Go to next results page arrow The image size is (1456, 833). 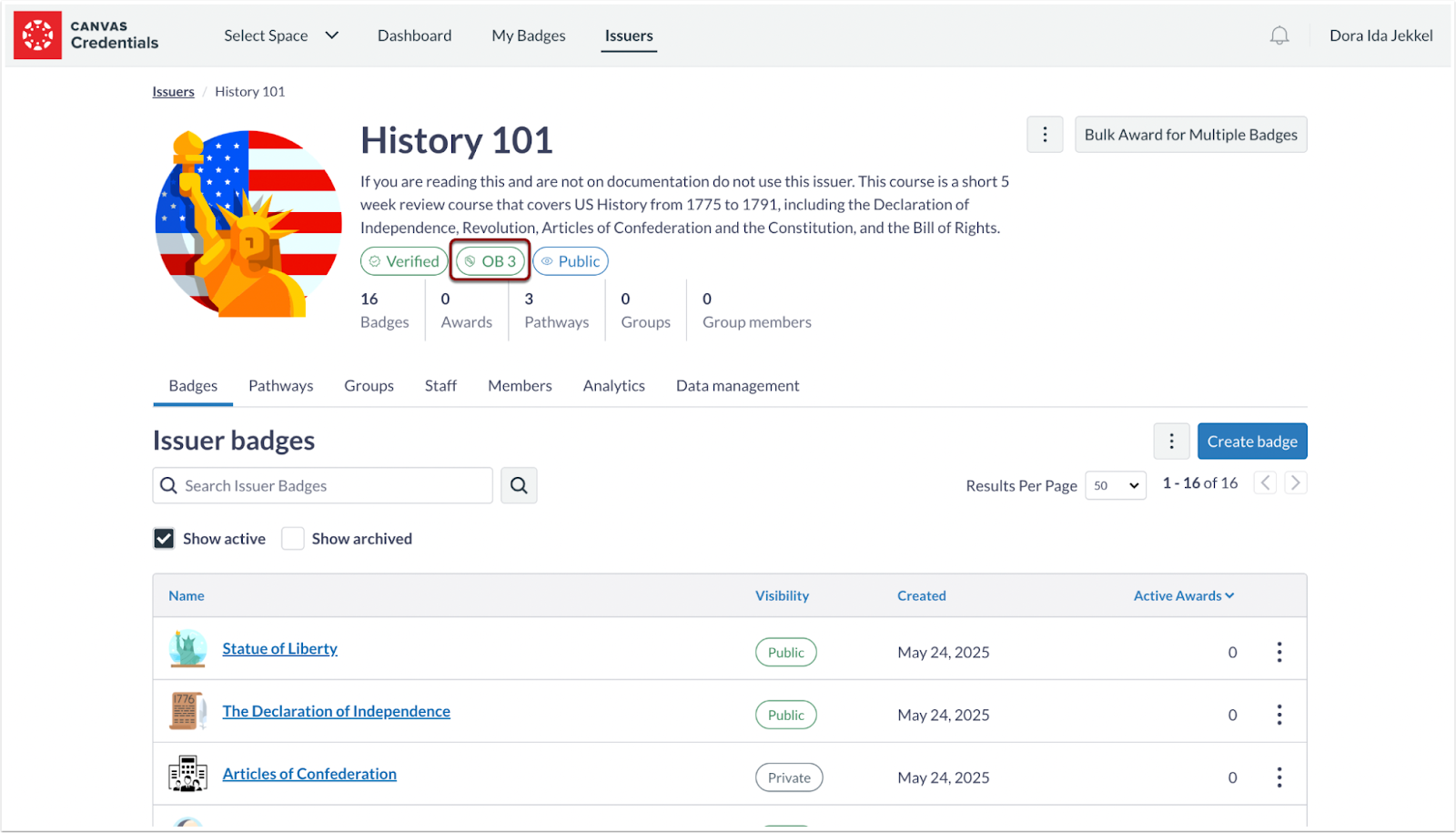tap(1296, 483)
